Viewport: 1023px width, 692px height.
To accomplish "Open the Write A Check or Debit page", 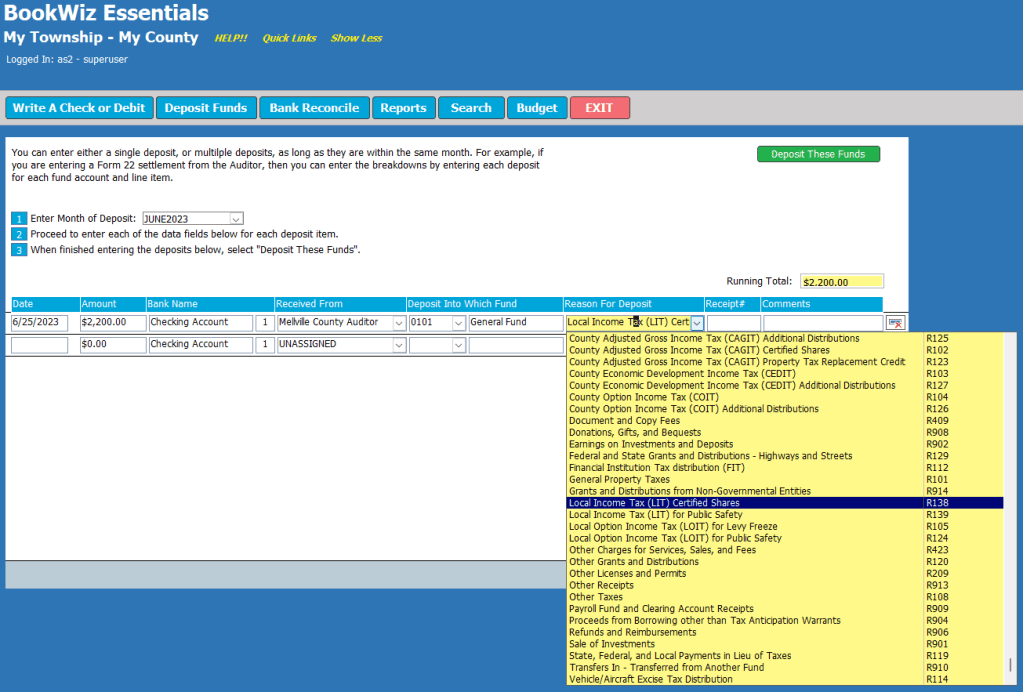I will pyautogui.click(x=79, y=108).
